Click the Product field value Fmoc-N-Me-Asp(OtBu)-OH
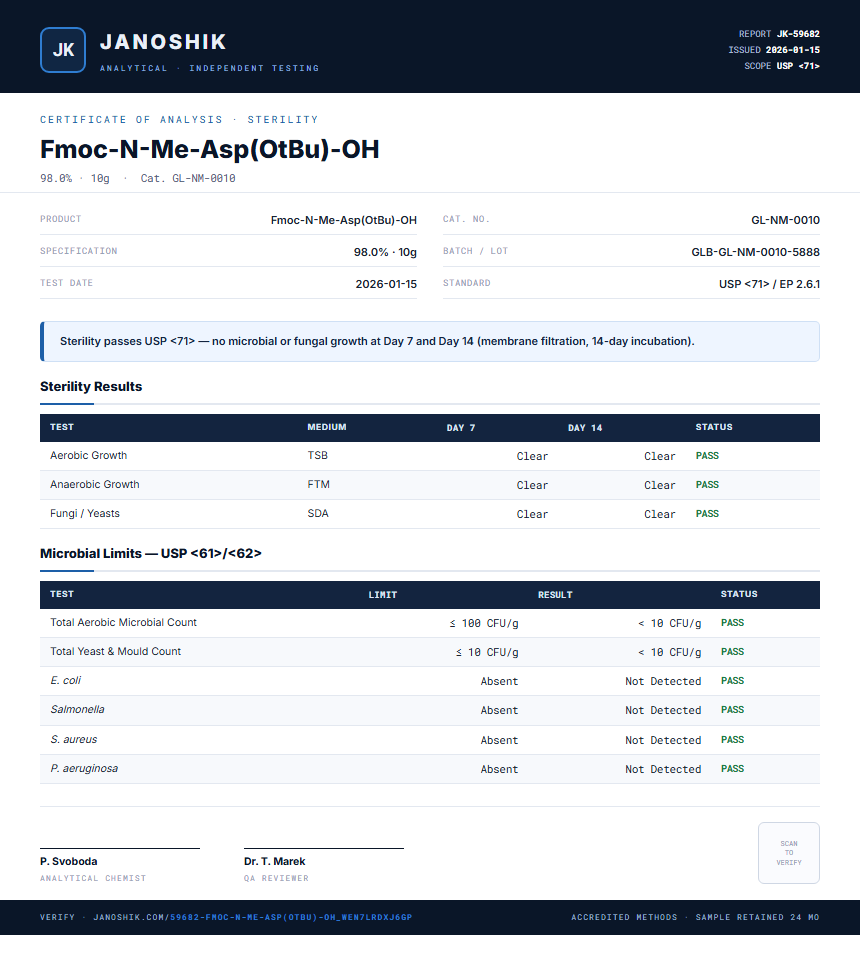Screen dimensions: 860x963 pos(343,220)
